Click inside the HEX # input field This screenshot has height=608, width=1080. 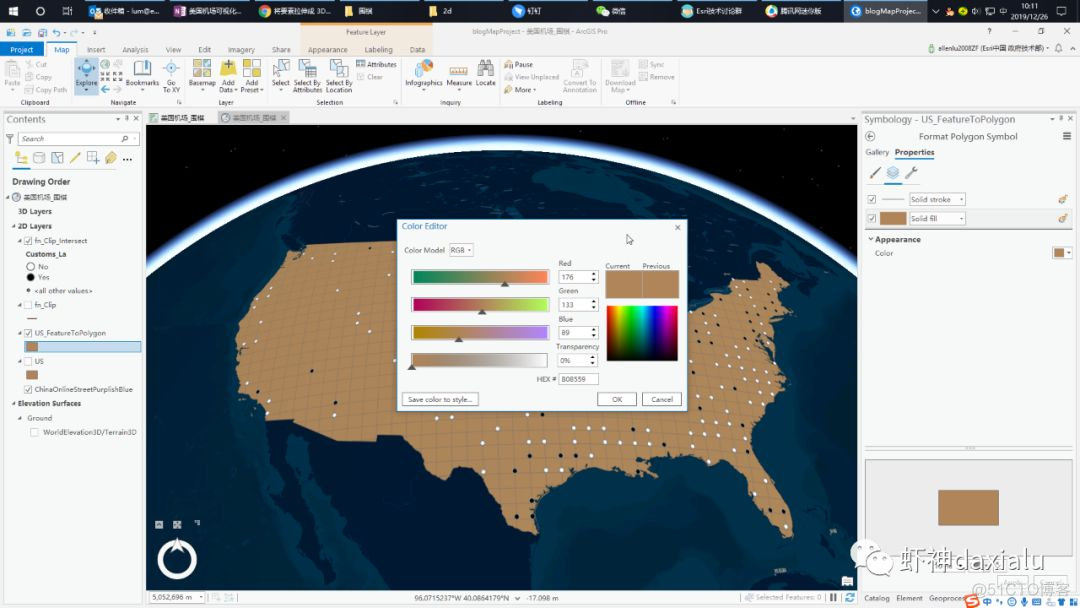click(x=578, y=379)
